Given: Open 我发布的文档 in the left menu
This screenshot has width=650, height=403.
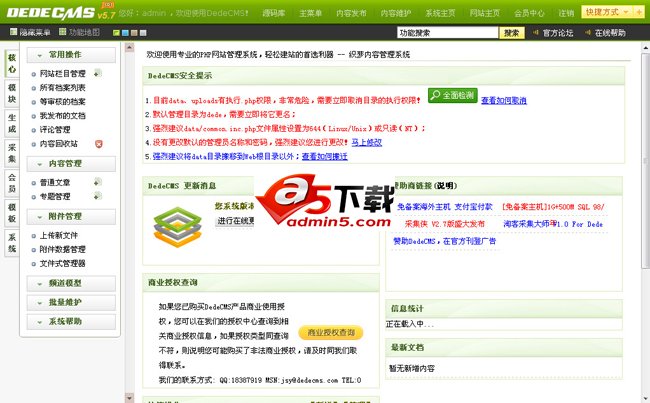Looking at the screenshot, I should (63, 116).
